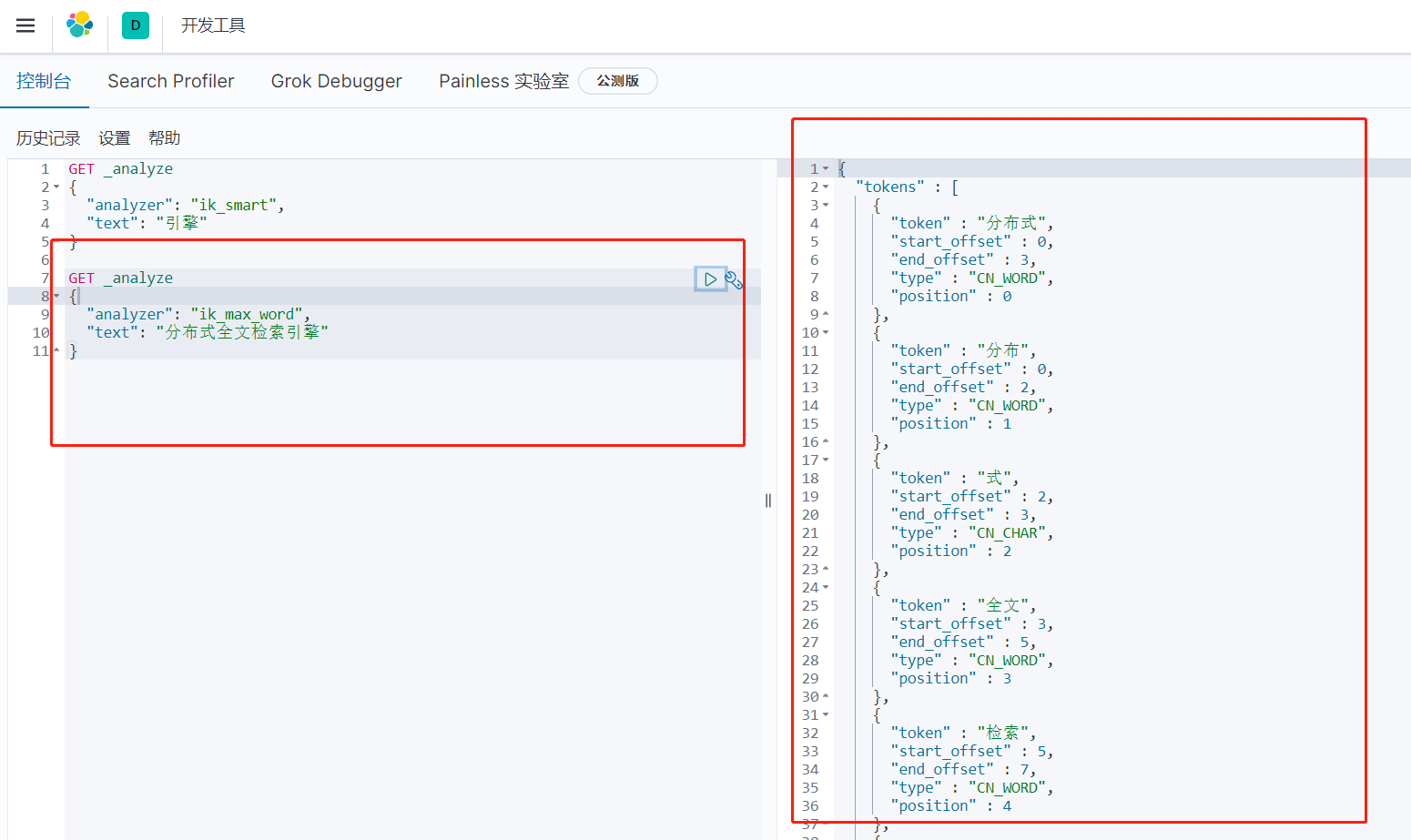Select the Painless 实验室 tab
1411x840 pixels.
tap(503, 81)
